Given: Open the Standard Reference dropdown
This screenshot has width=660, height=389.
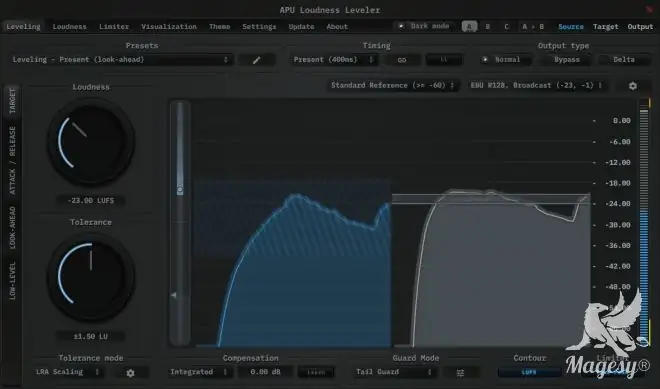Looking at the screenshot, I should (393, 85).
